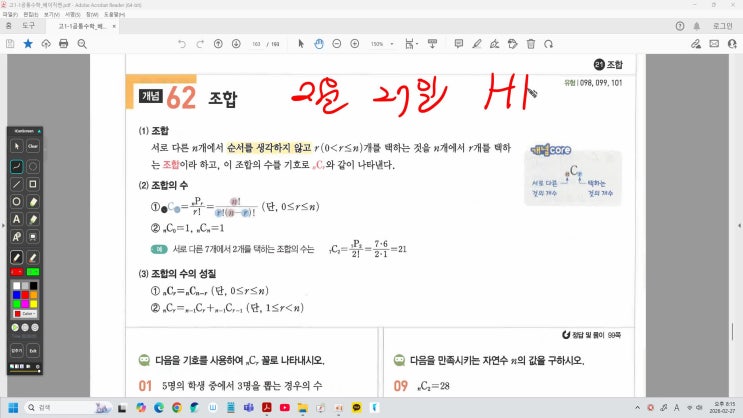Toggle the green pen color button
743x418 pixels.
(x=33, y=272)
